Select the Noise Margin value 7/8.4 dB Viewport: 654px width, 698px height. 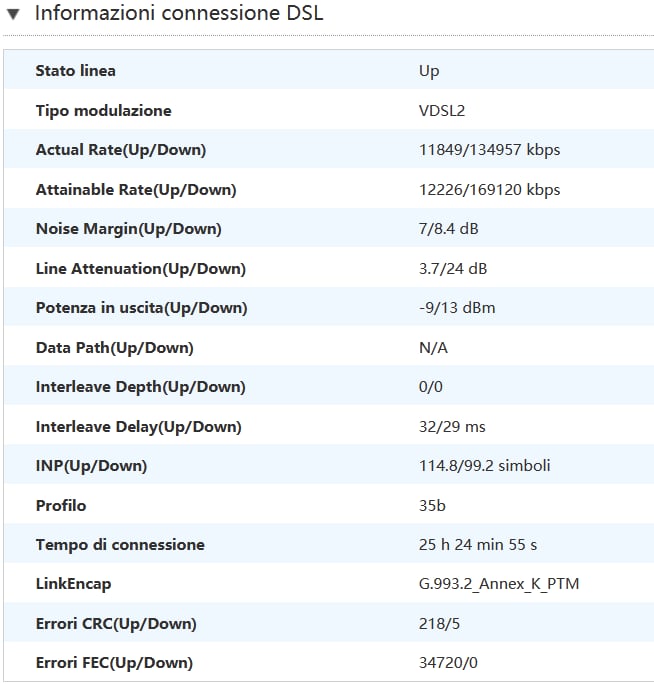tap(448, 229)
